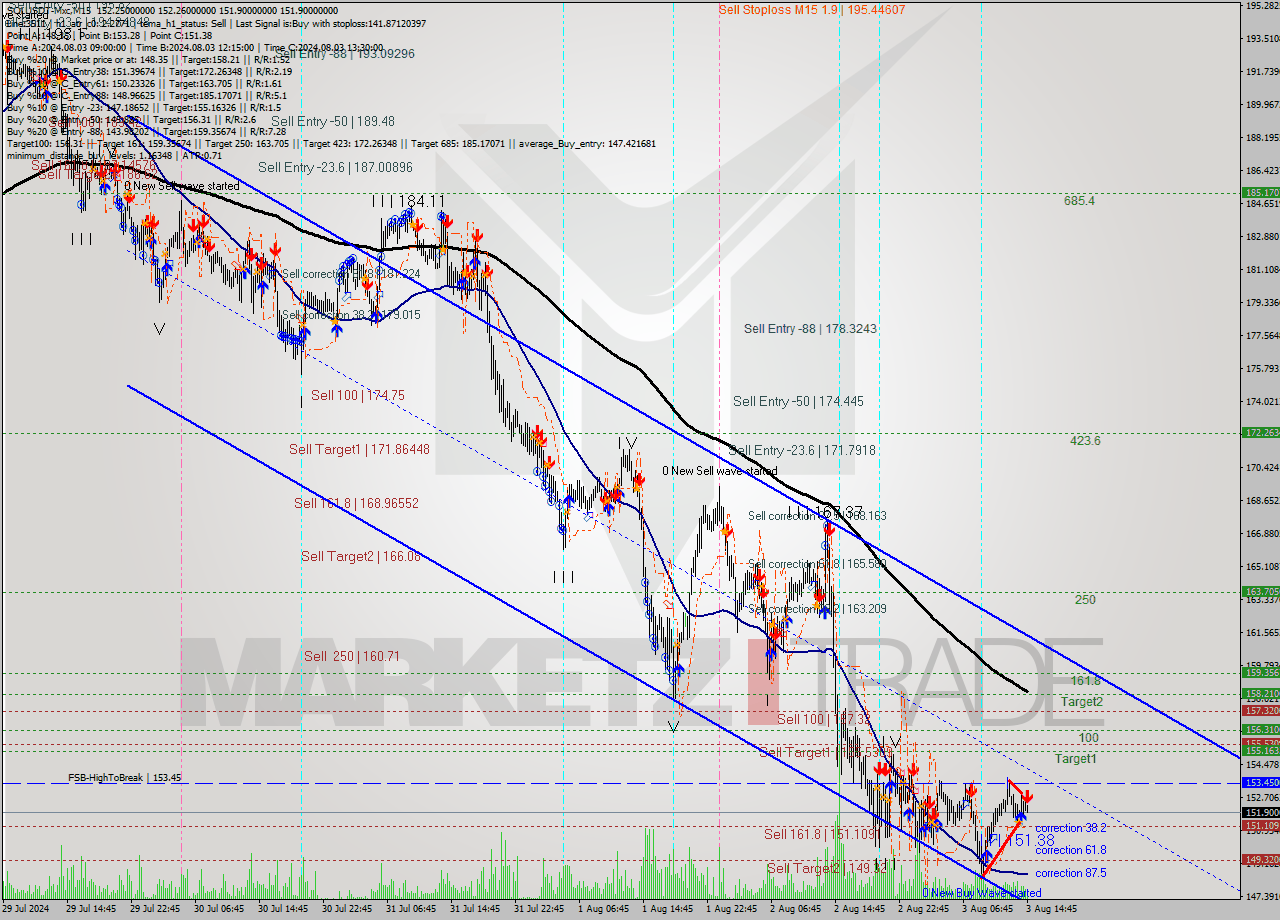1280x920 pixels.
Task: Select the 'FSB-HighToBreak | 153.45' label
Action: point(125,777)
